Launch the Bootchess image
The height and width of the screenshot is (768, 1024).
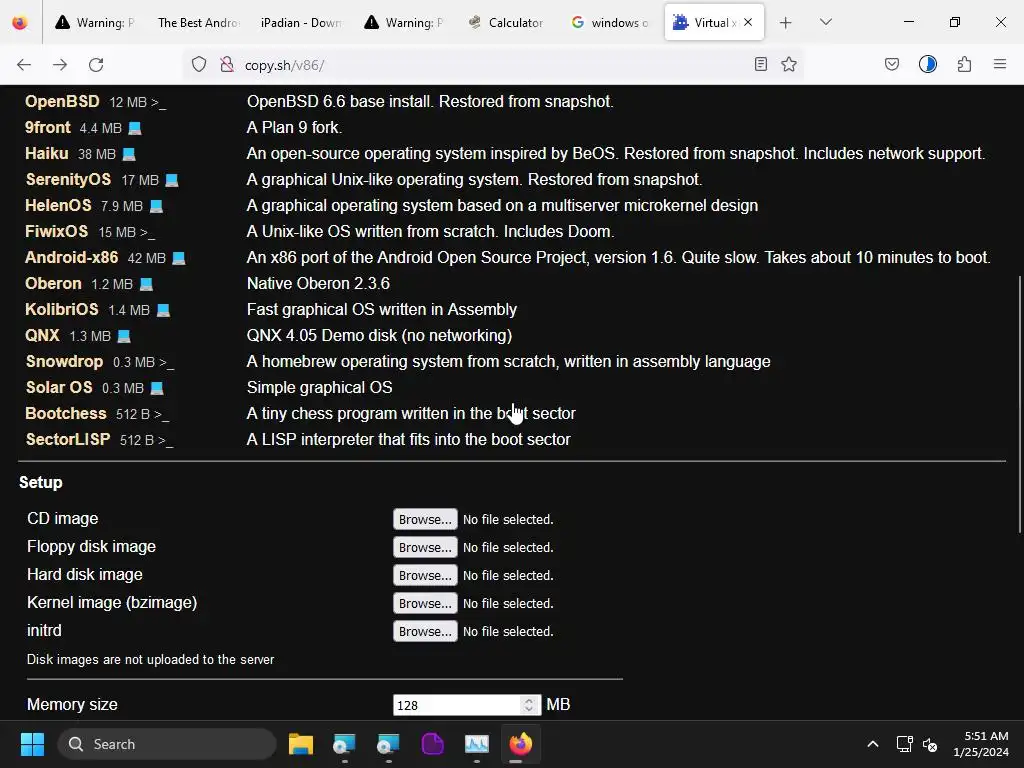click(65, 413)
